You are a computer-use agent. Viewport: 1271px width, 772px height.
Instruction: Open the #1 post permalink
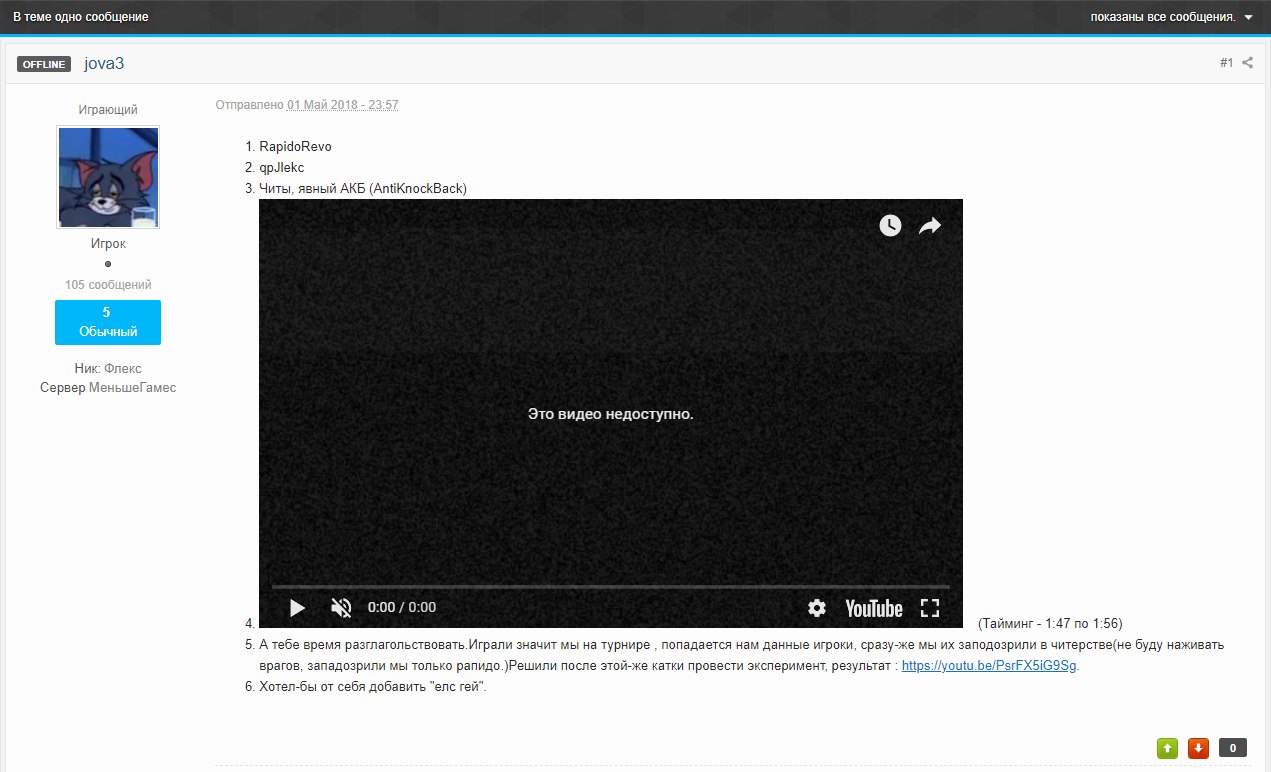pyautogui.click(x=1226, y=63)
